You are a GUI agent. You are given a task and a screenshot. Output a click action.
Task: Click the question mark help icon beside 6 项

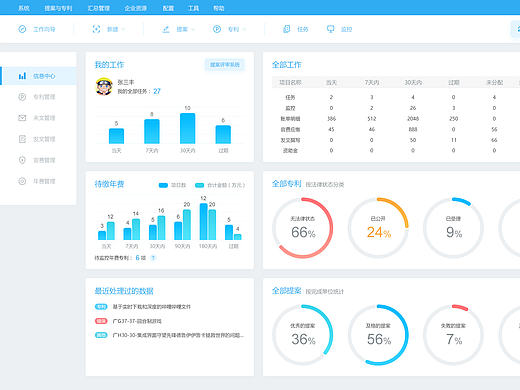[x=153, y=258]
